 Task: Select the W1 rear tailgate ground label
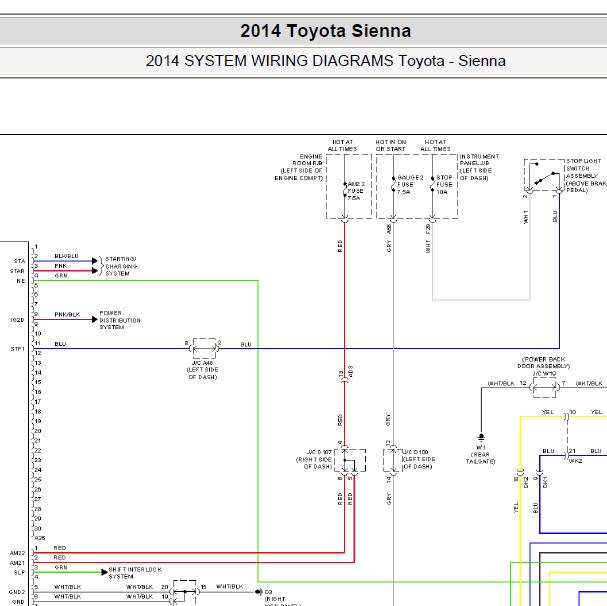480,454
